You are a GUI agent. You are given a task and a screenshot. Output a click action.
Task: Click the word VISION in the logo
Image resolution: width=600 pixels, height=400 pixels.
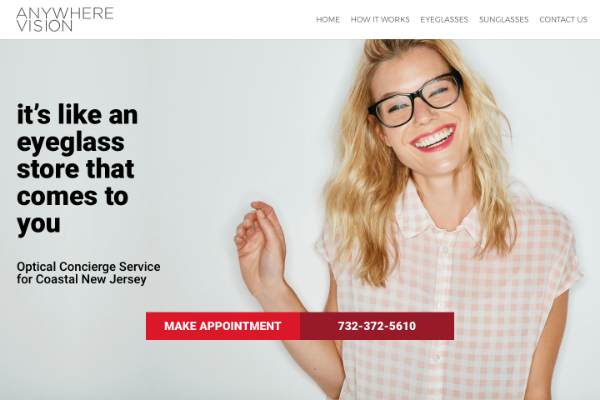click(x=44, y=26)
